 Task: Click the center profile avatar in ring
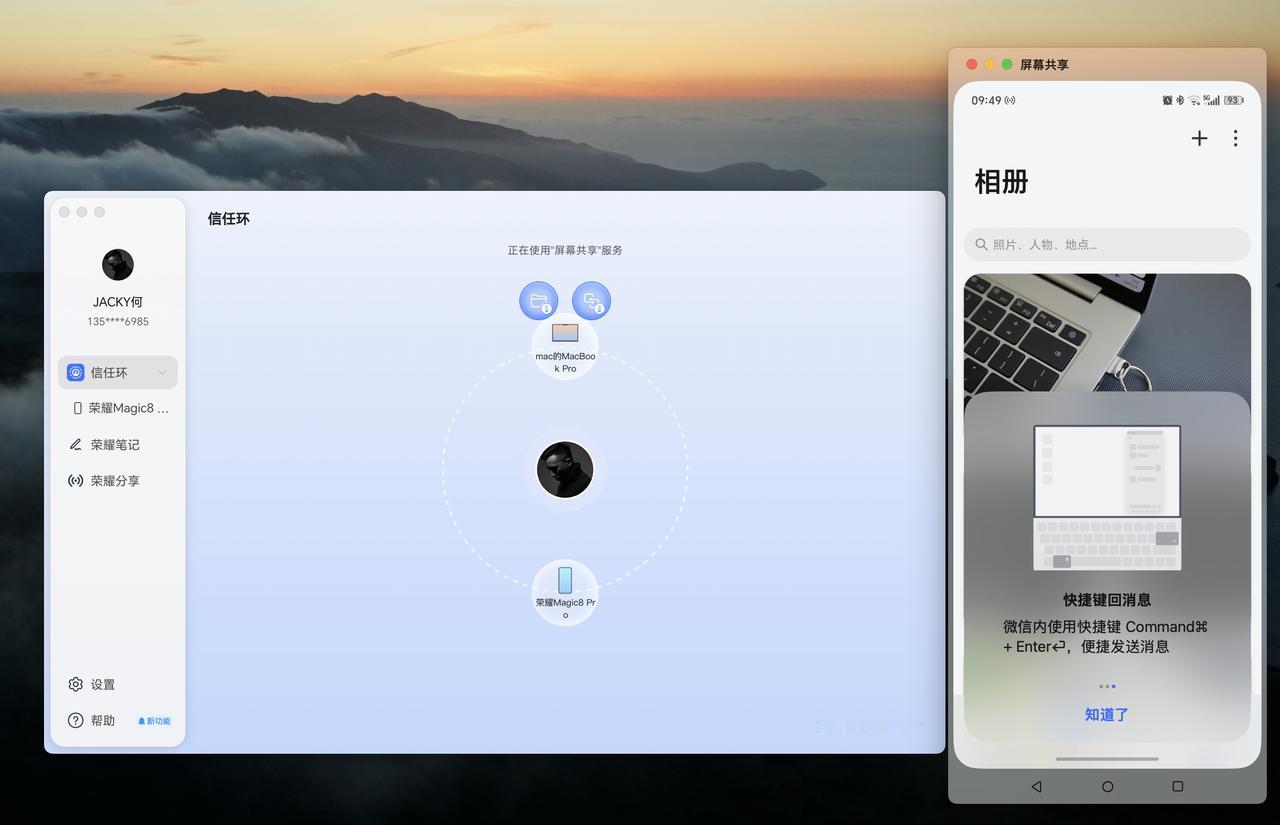(565, 469)
